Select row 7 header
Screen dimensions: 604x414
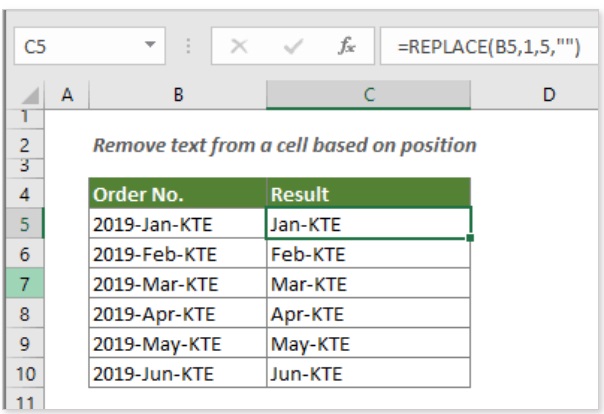25,284
